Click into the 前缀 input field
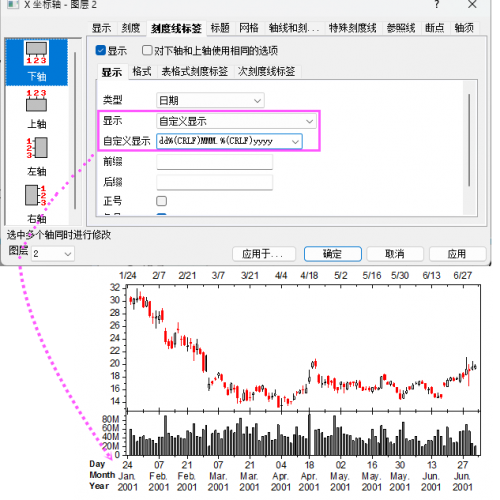Viewport: 500px width, 500px height. pos(215,162)
